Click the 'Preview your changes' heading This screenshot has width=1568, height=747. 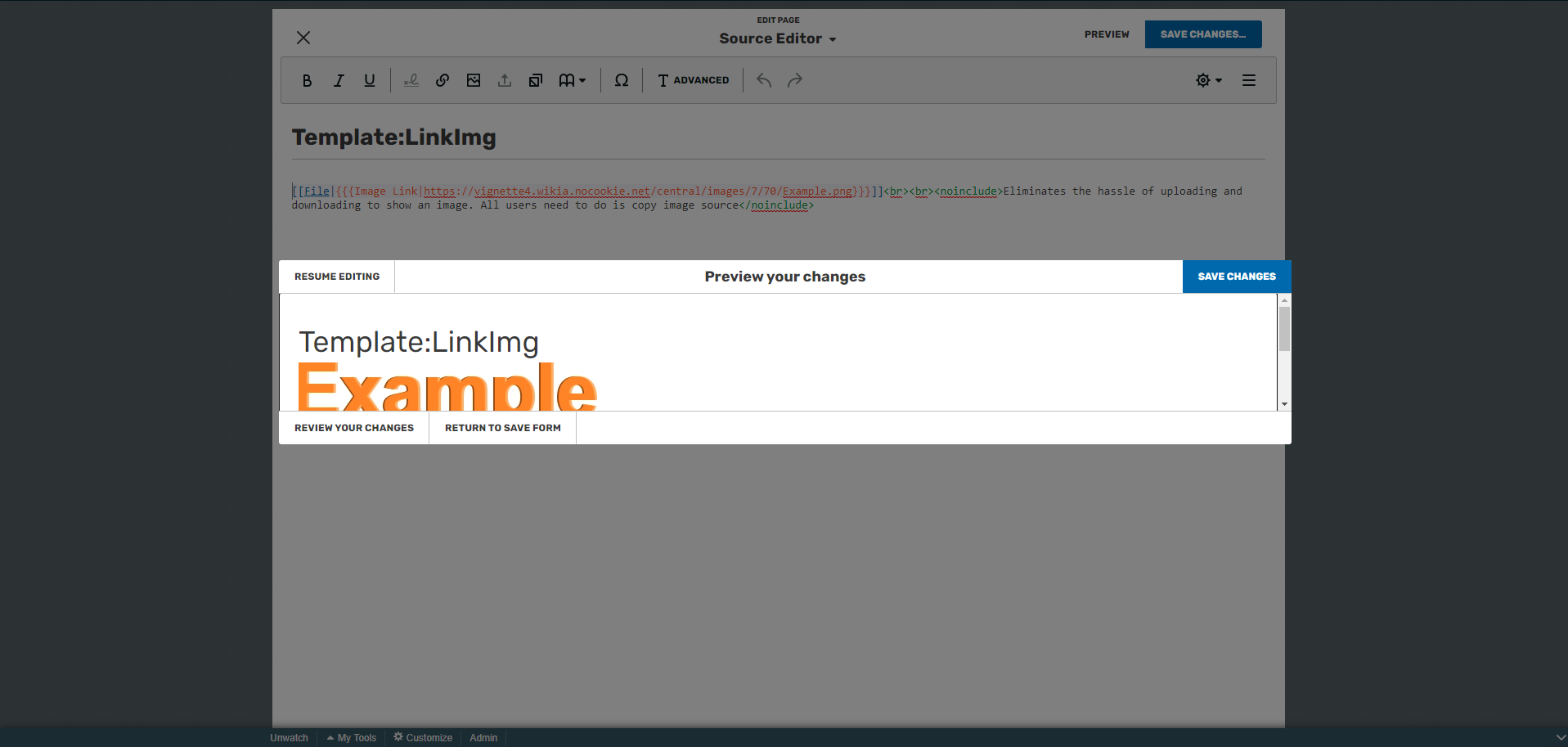click(785, 277)
